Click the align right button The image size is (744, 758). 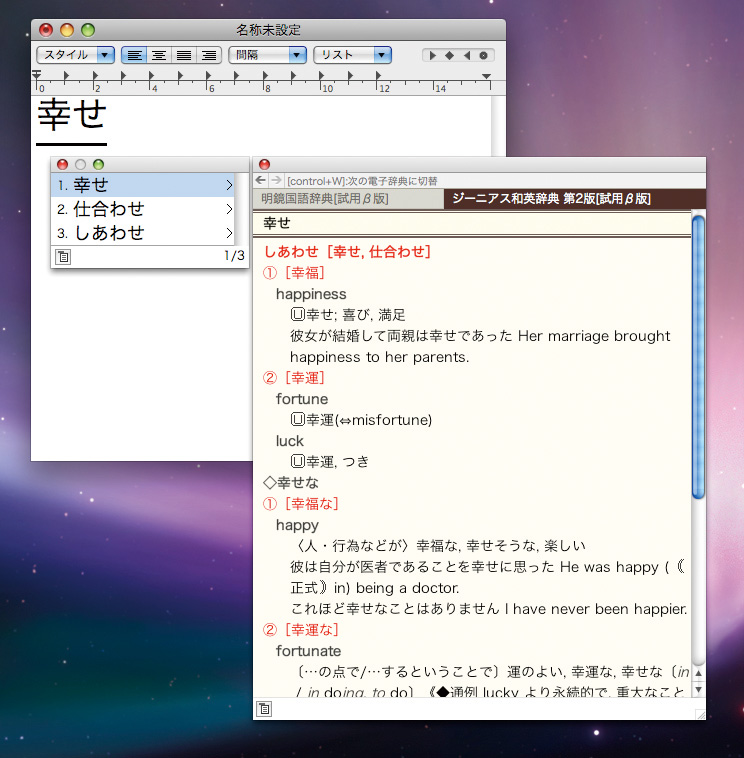(x=209, y=55)
